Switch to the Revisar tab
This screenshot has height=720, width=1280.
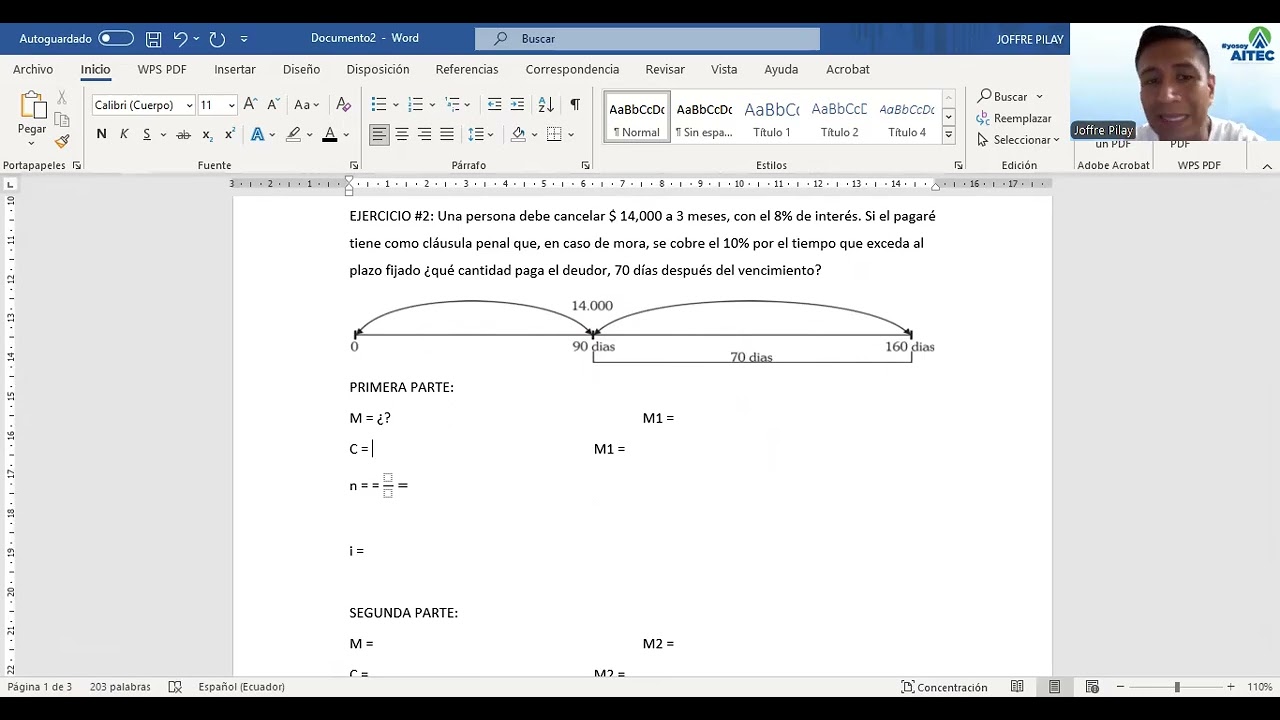click(665, 69)
